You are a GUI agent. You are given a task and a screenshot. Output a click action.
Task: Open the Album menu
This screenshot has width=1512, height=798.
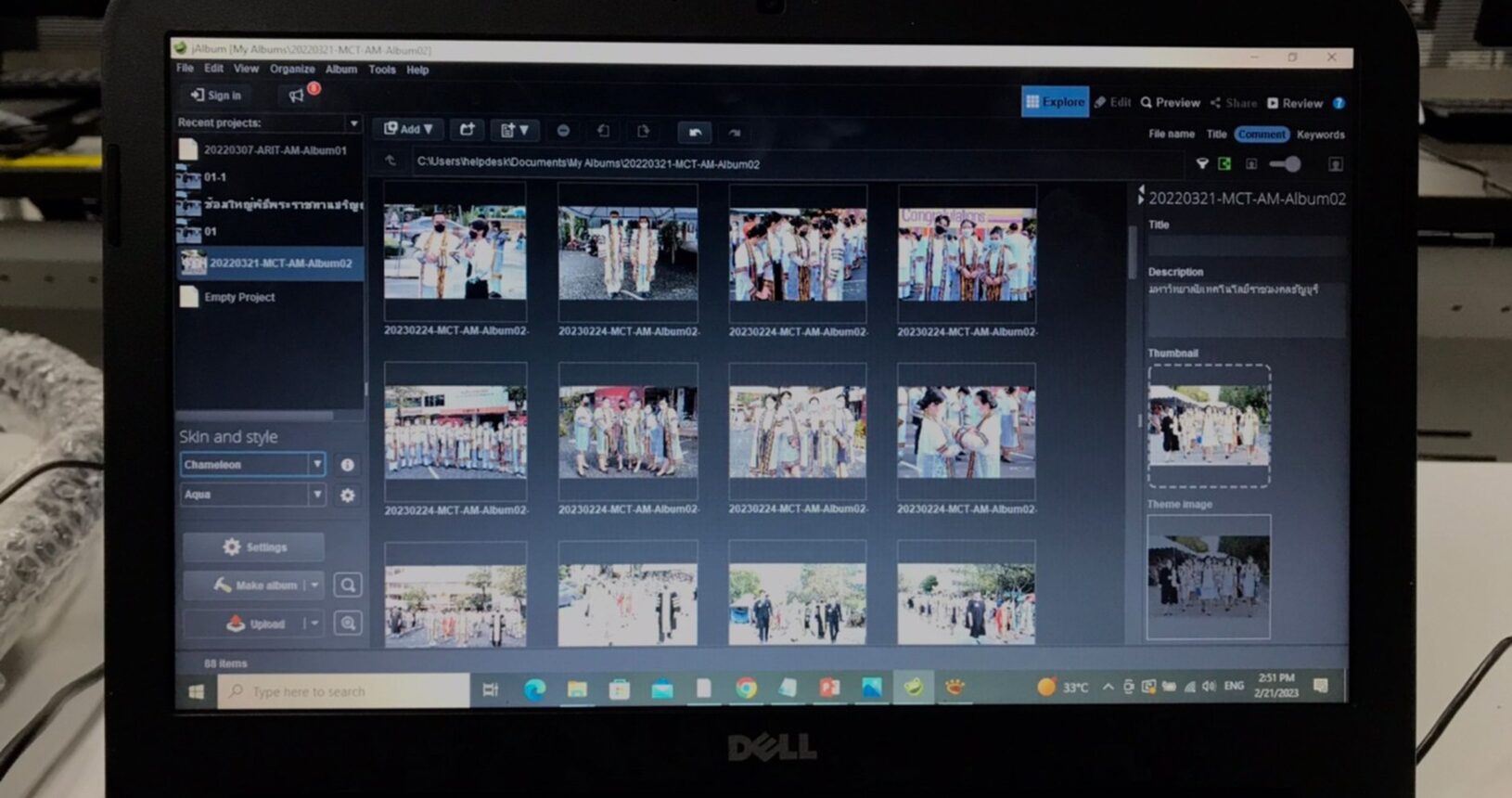click(341, 70)
